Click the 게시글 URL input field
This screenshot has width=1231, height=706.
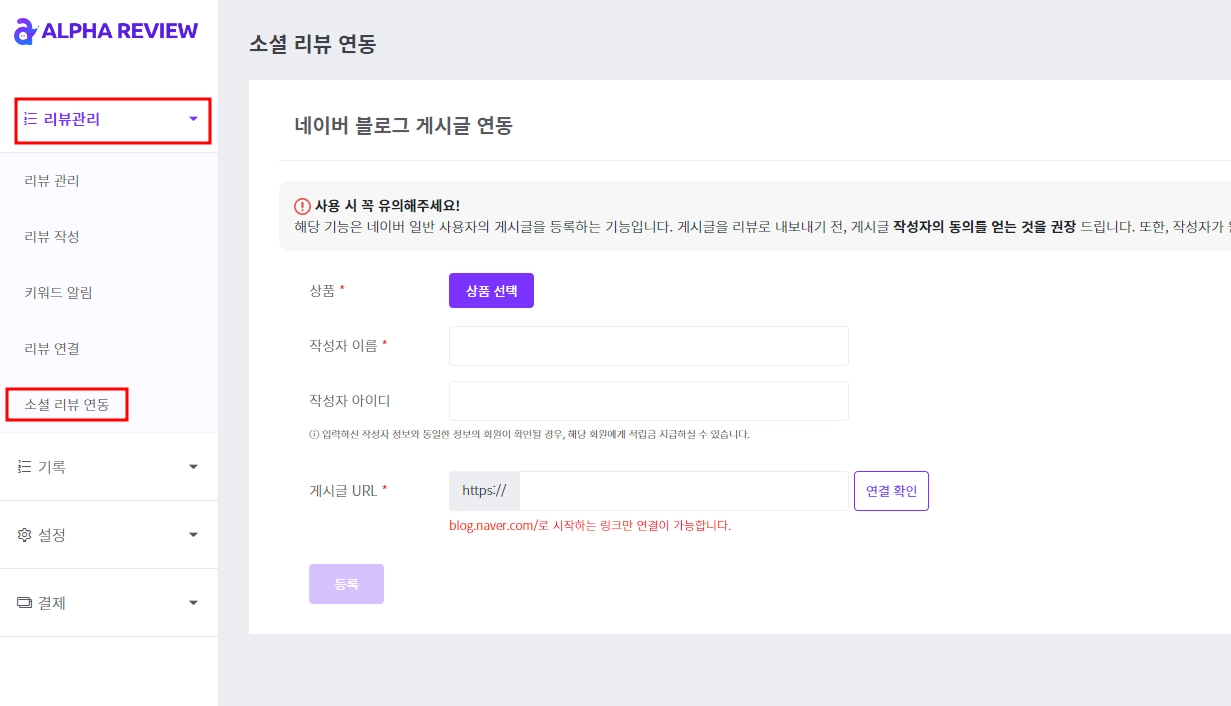click(683, 491)
